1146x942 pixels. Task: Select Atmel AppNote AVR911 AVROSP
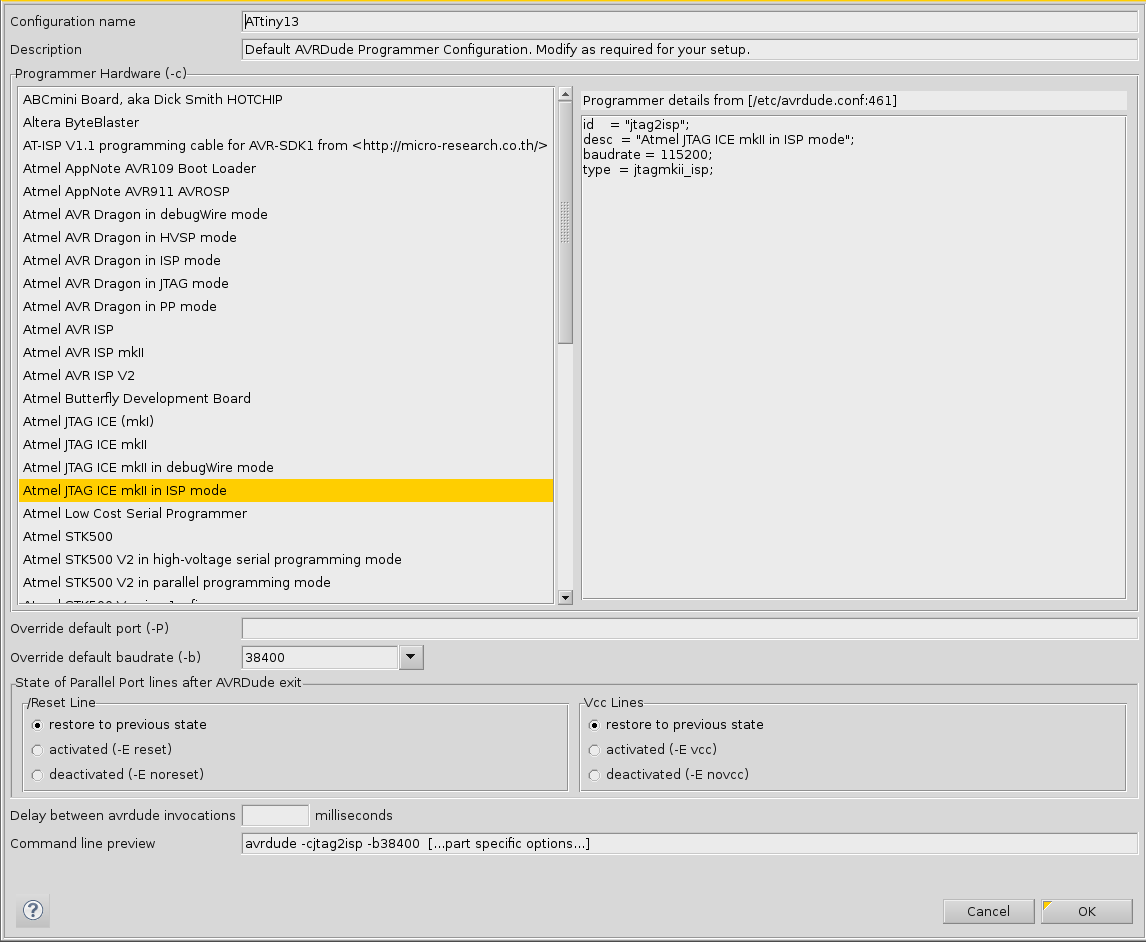[x=286, y=191]
